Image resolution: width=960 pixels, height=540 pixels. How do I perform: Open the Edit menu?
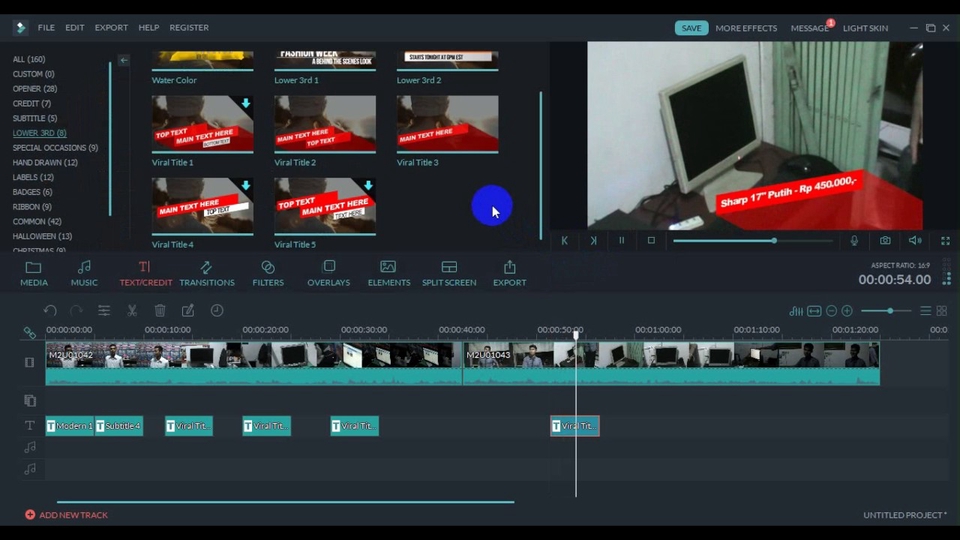(x=75, y=28)
